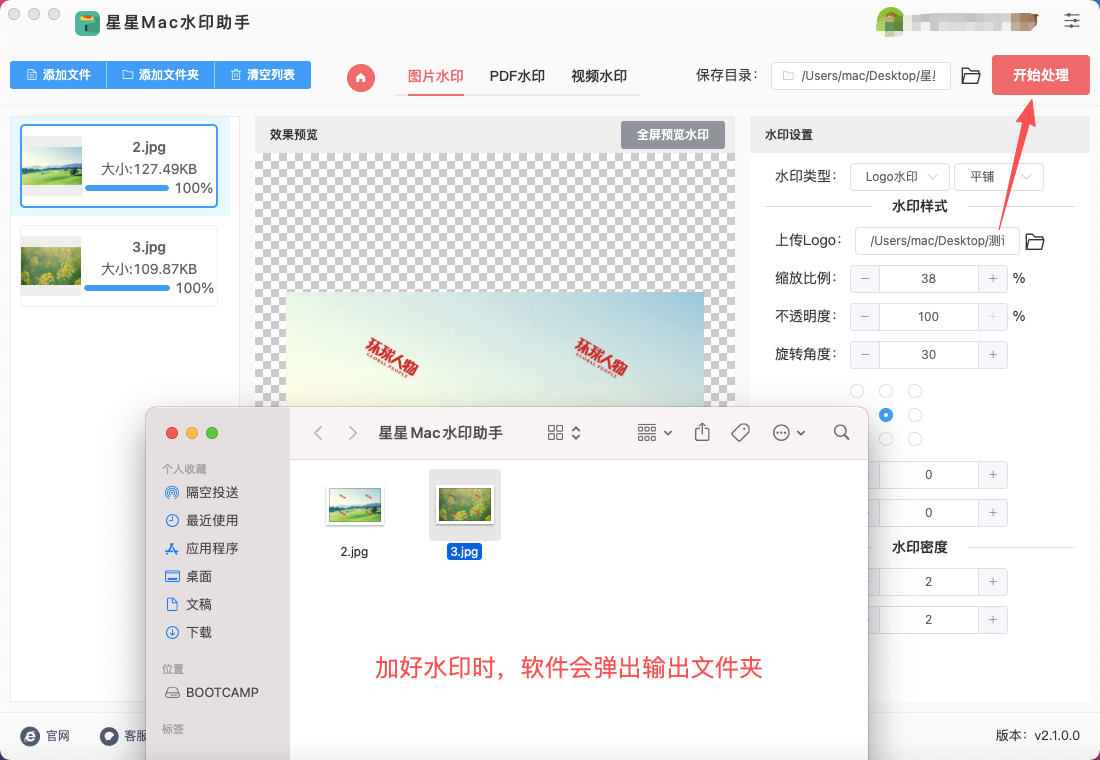
Task: Select top-left watermark position radio
Action: 857,391
